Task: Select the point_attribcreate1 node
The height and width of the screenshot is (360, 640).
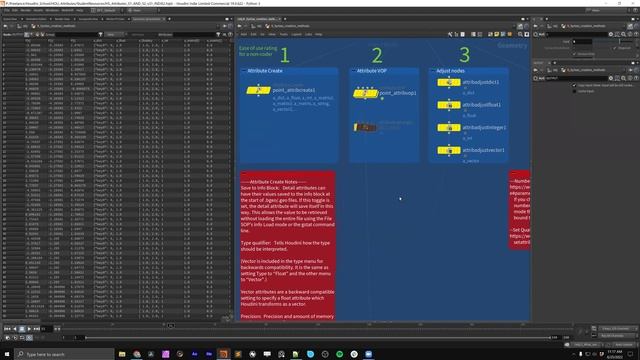Action: point(258,90)
